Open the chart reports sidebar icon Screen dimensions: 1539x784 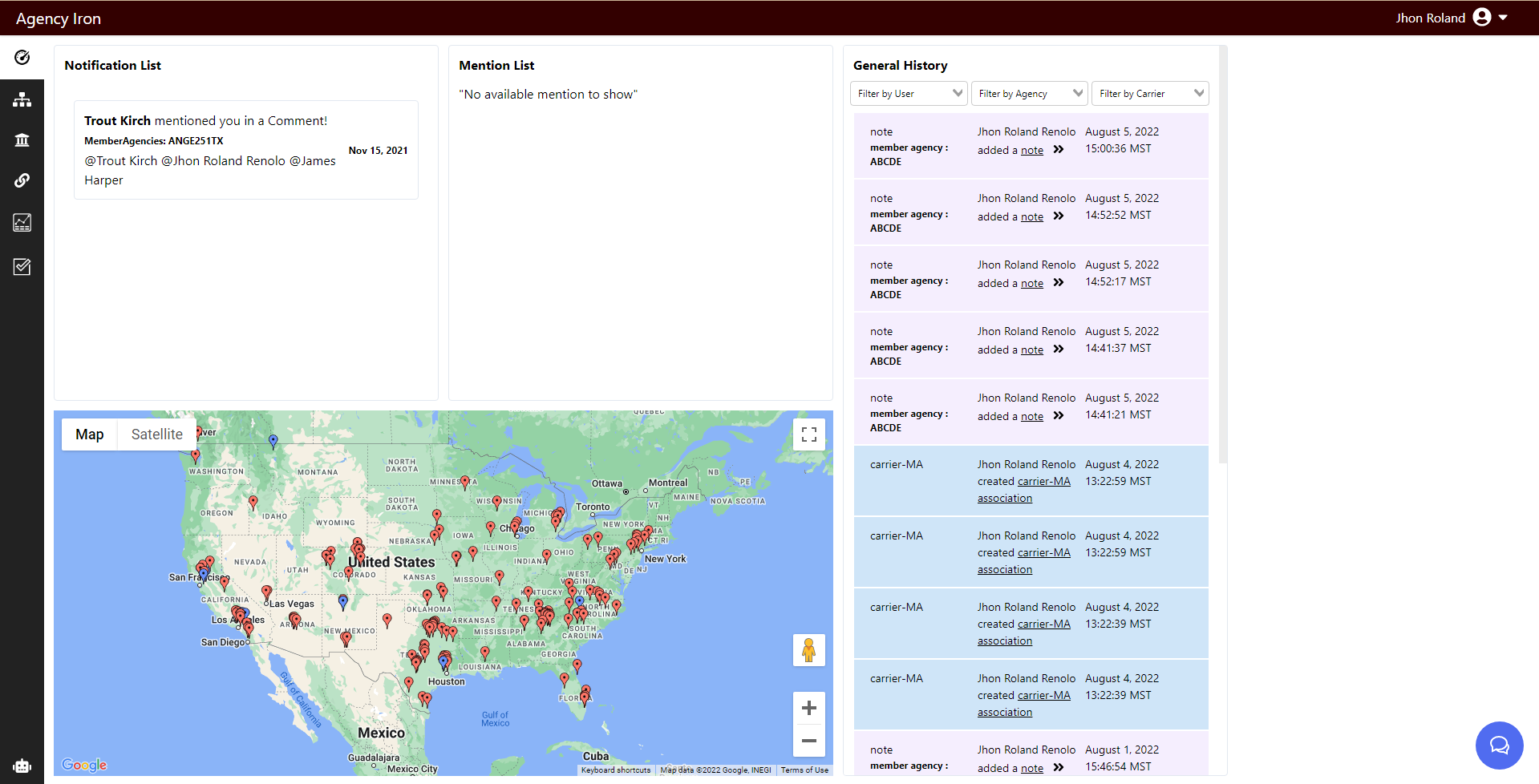(x=22, y=223)
